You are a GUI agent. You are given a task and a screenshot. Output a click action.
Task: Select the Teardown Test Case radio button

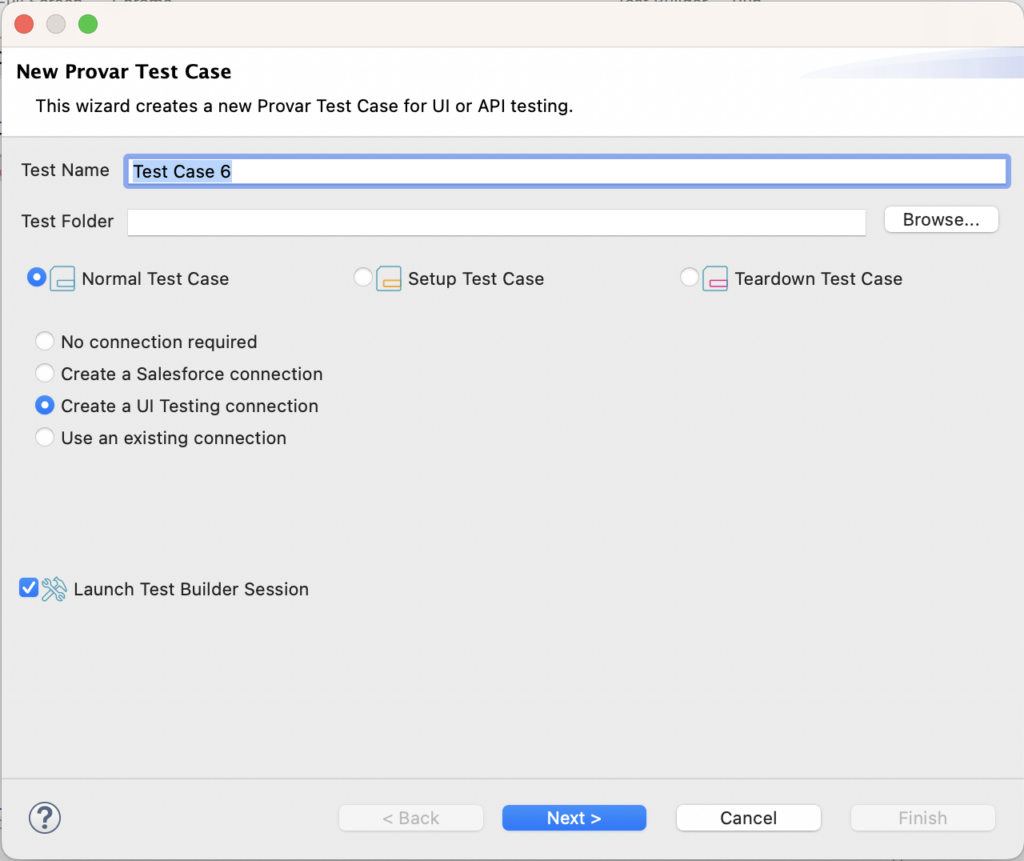point(689,278)
